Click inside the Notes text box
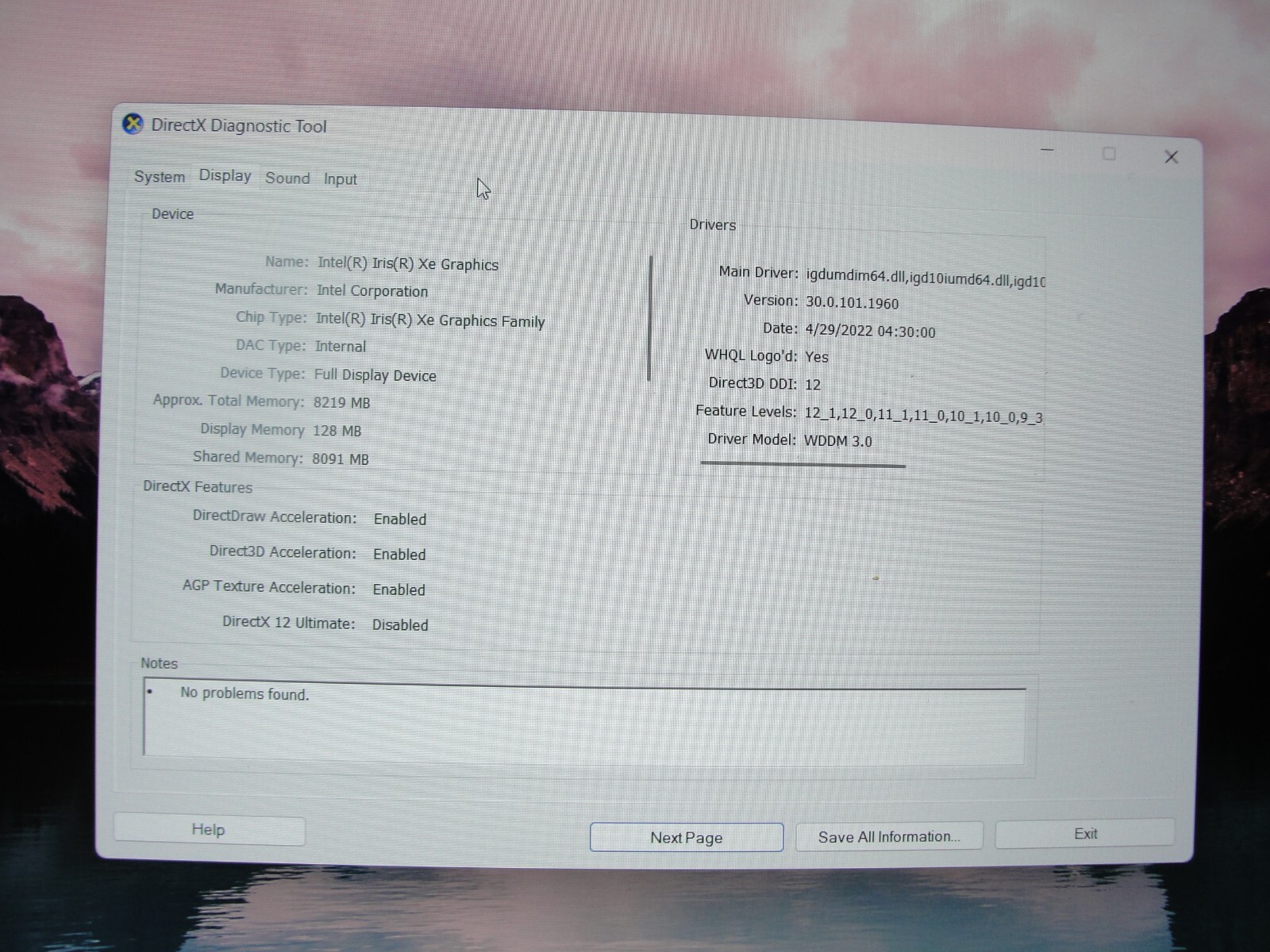The height and width of the screenshot is (952, 1270). click(585, 722)
